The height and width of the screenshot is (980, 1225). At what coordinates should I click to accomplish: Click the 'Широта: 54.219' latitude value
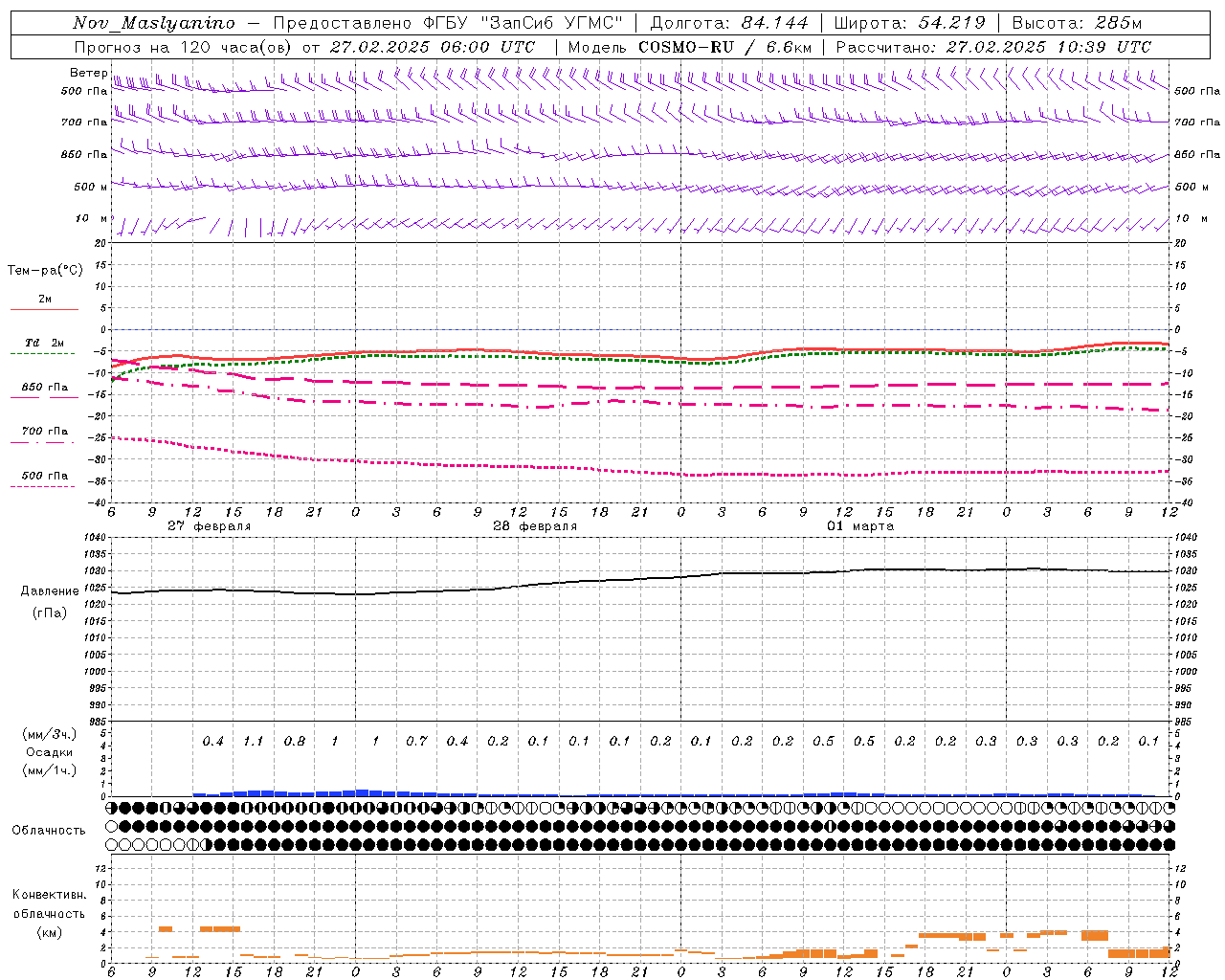tap(909, 23)
